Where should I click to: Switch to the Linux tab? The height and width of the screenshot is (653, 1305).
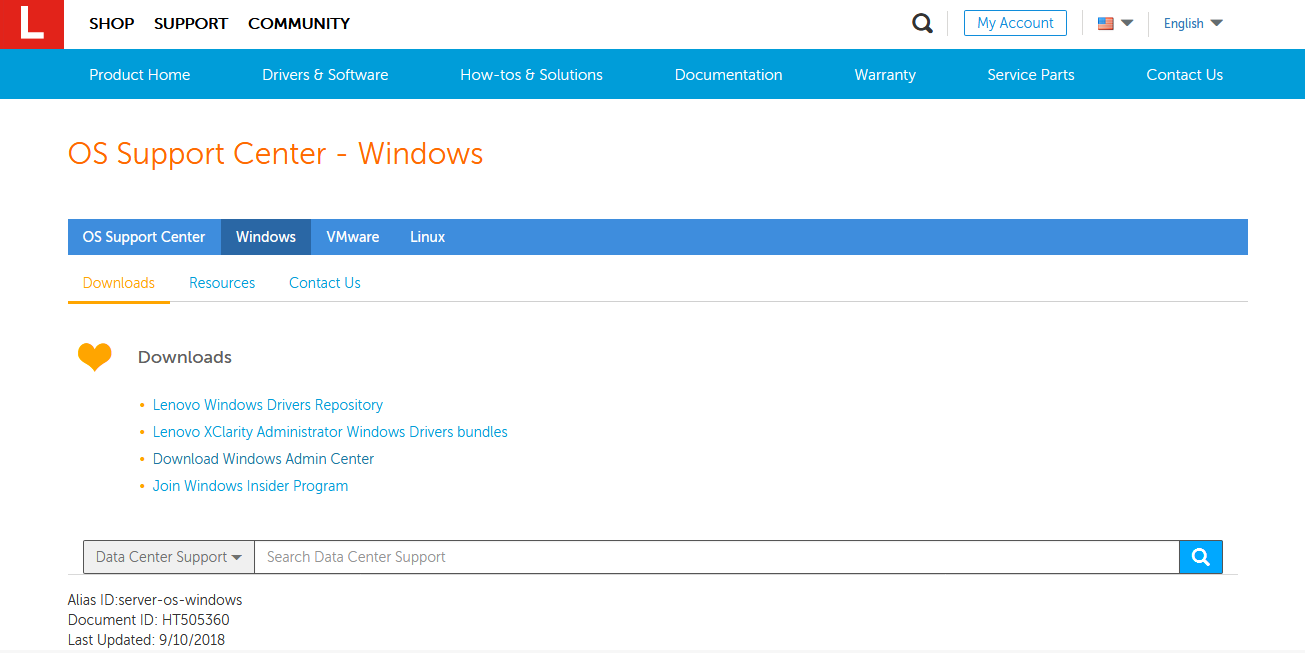click(427, 237)
